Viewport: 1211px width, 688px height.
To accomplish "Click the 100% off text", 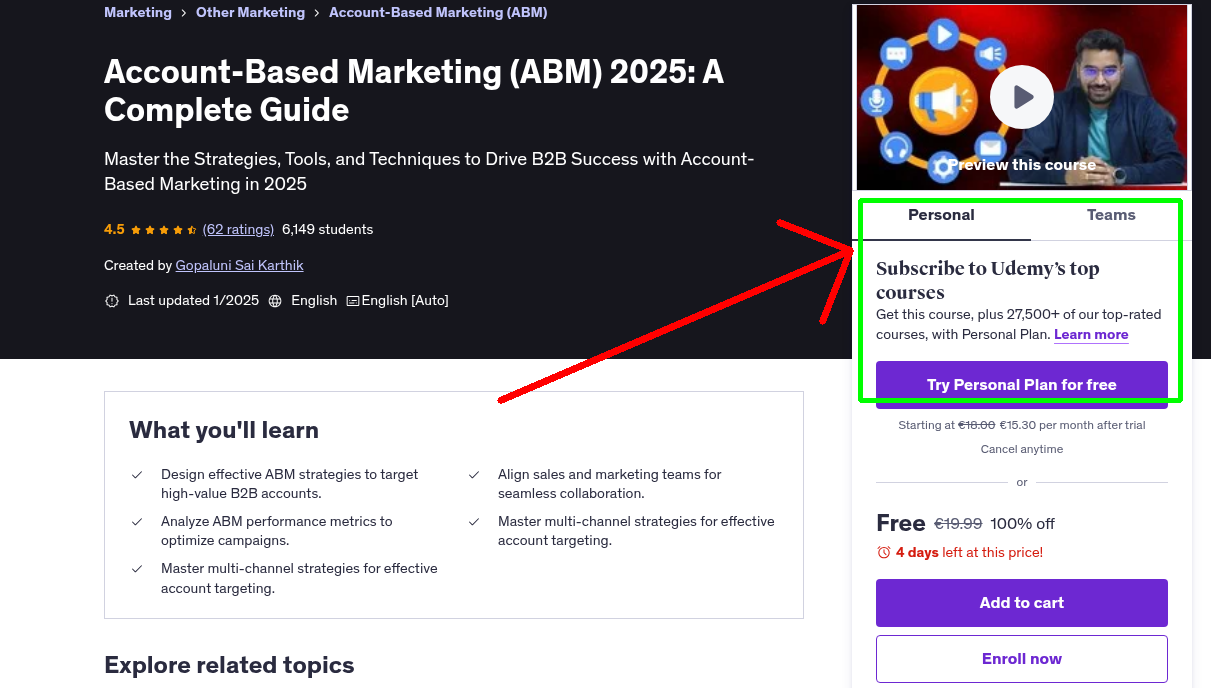I will [1022, 524].
